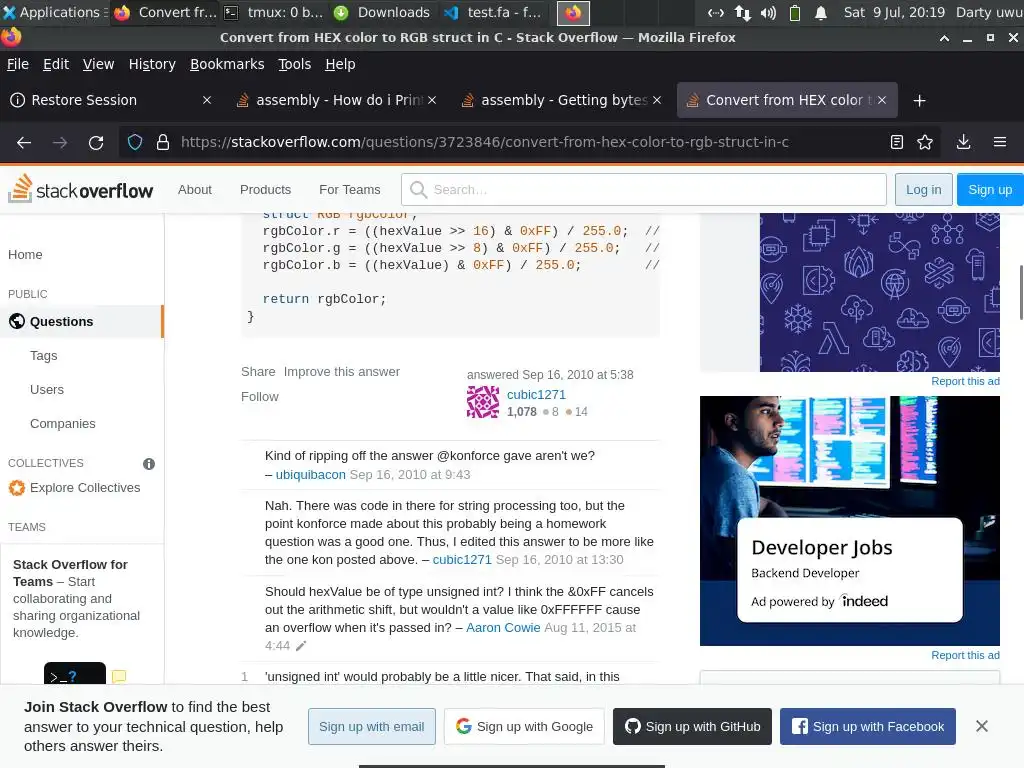Screen dimensions: 1024x768
Task: Click the volume speaker tray icon
Action: (x=769, y=12)
